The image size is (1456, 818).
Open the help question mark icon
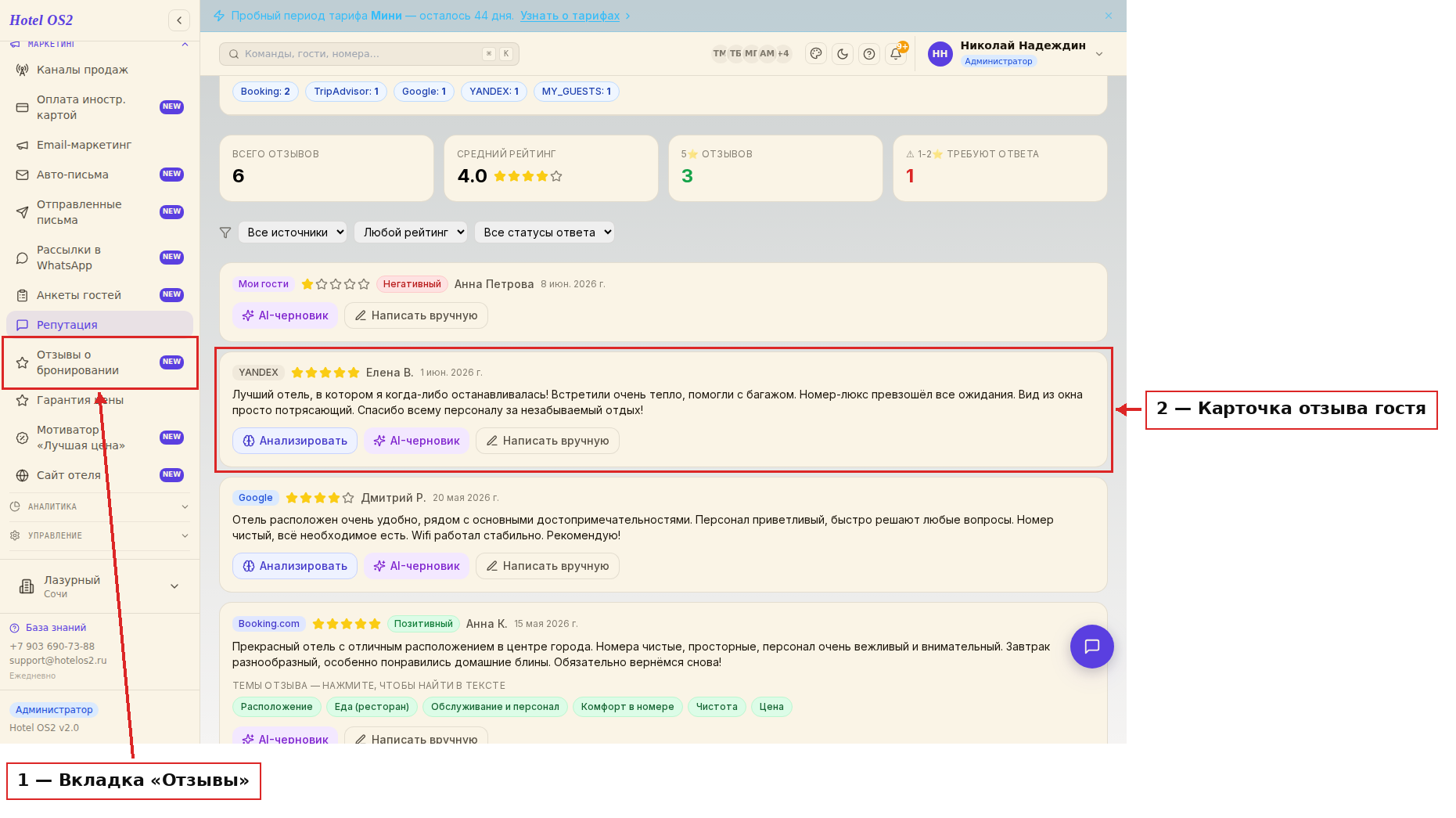click(x=869, y=54)
